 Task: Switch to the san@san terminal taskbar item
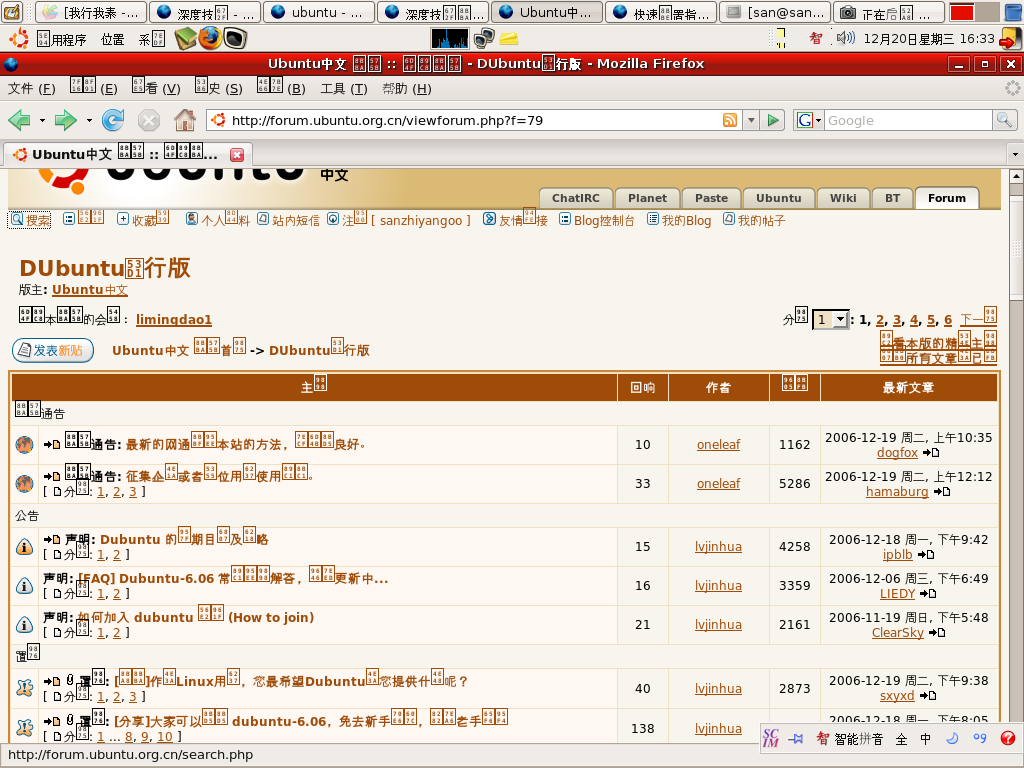[776, 12]
